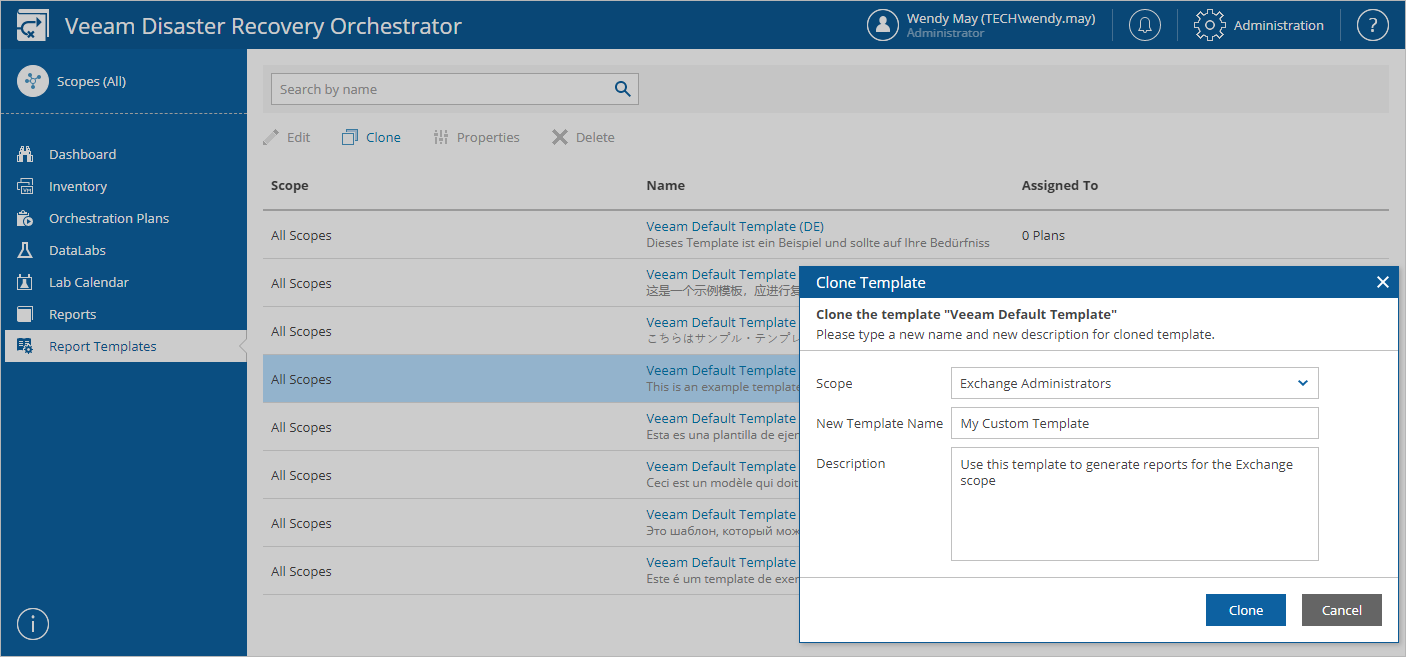Image resolution: width=1406 pixels, height=657 pixels.
Task: Click the New Template Name field
Action: point(1135,423)
